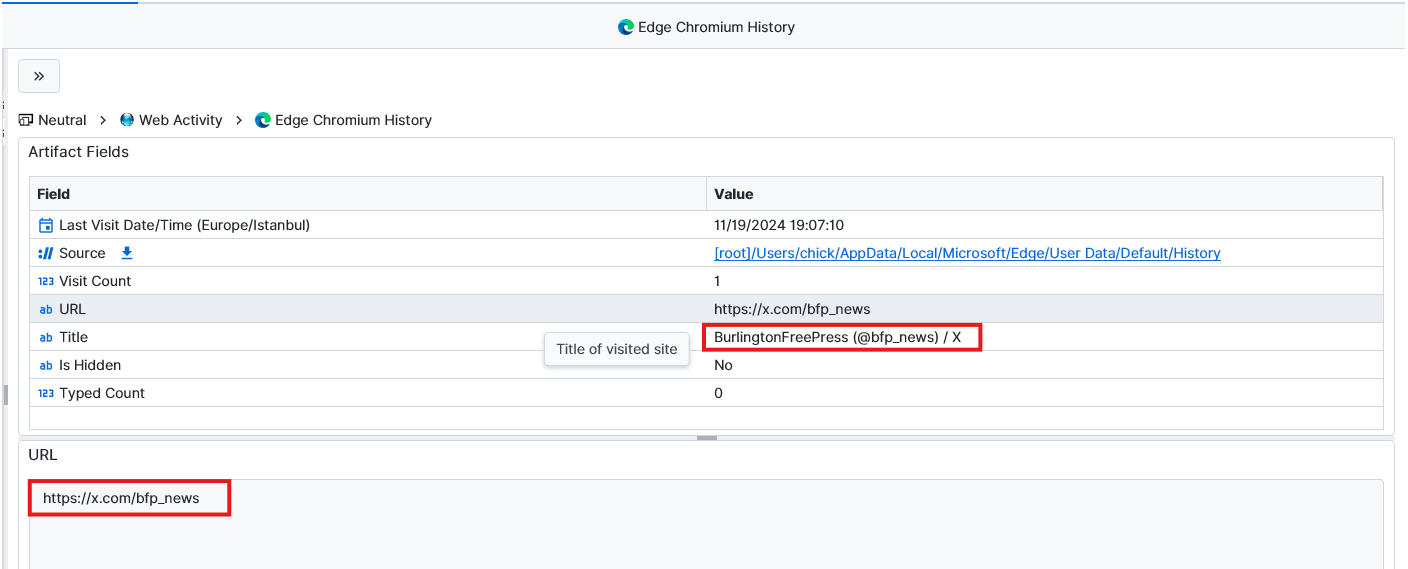Open the History file source path link
Image resolution: width=1408 pixels, height=569 pixels.
click(x=966, y=253)
